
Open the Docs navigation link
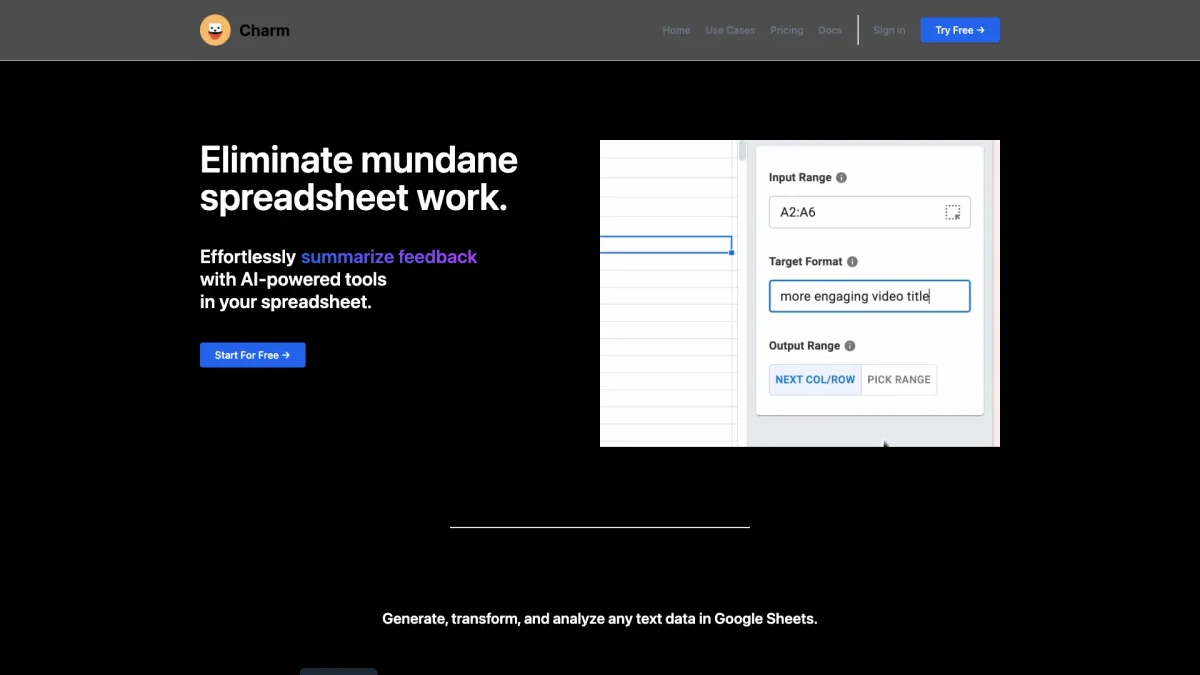830,30
